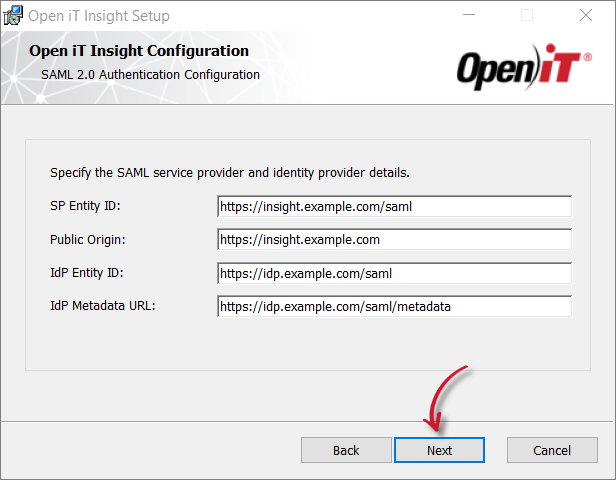
Task: Click the 'SP Entity ID:' label
Action: pos(85,206)
